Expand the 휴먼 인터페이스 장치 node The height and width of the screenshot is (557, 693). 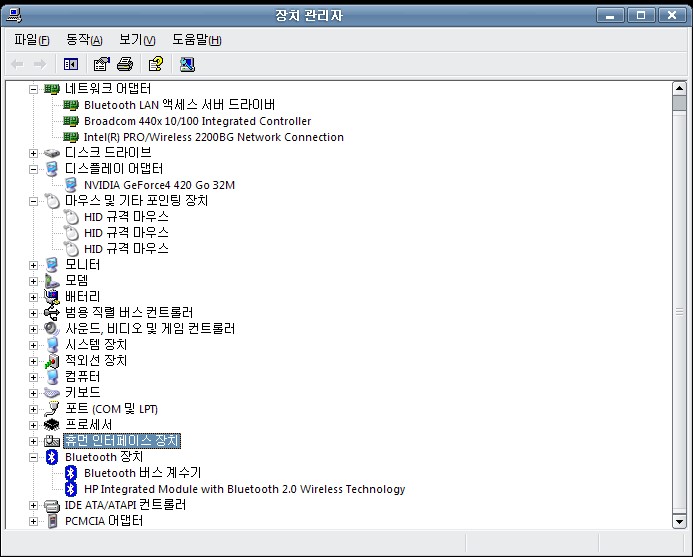(33, 441)
